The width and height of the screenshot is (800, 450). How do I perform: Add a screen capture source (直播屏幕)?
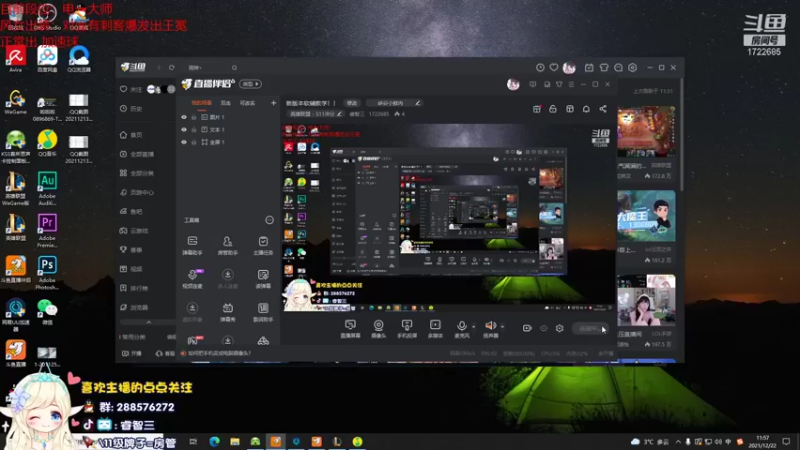tap(350, 329)
